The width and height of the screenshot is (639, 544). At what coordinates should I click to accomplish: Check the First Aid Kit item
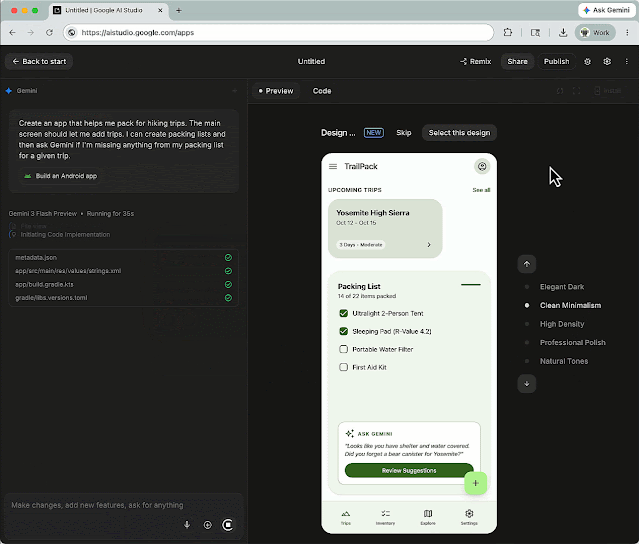(x=344, y=367)
